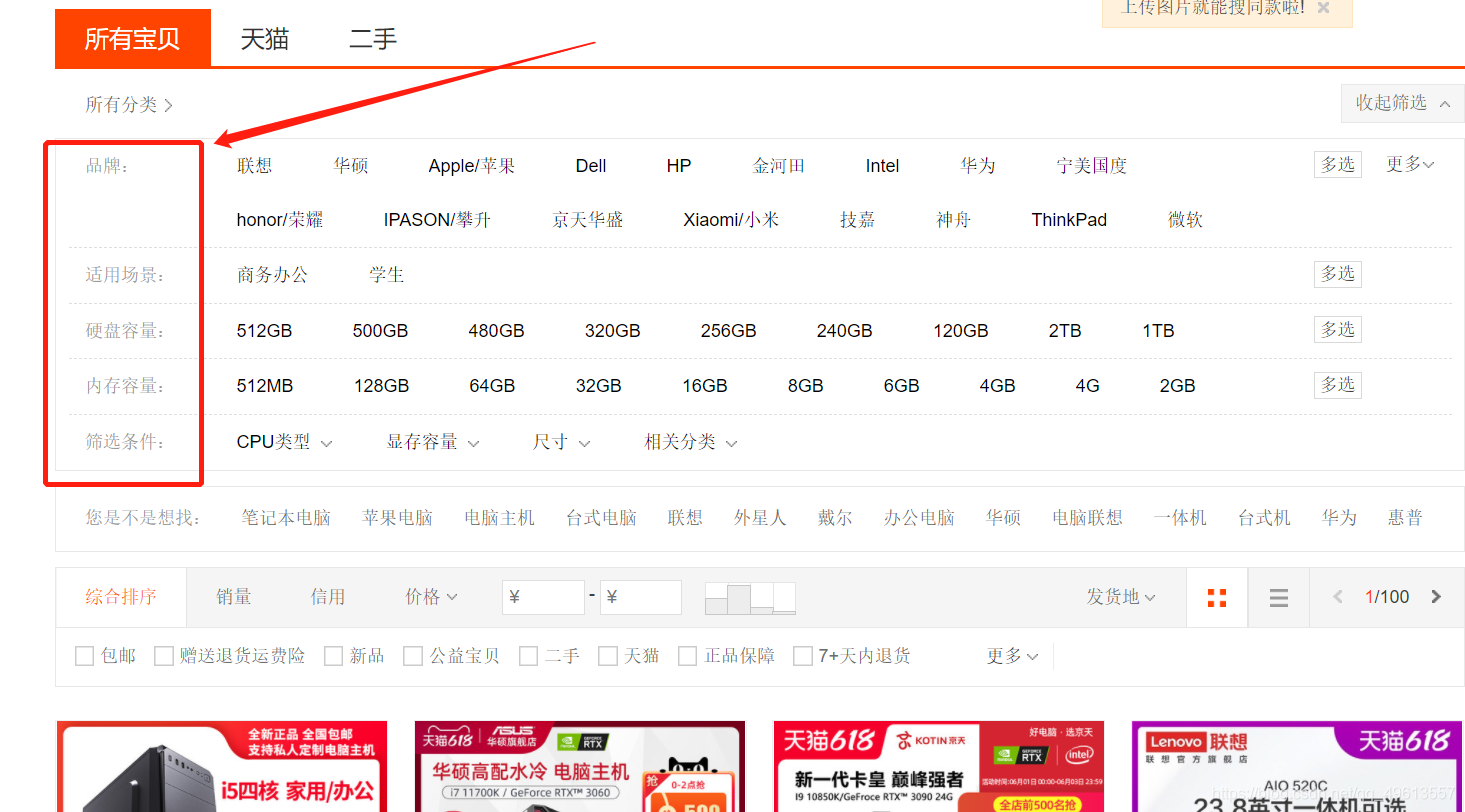Click suggested search 惠普
This screenshot has height=812, width=1465.
click(1405, 518)
